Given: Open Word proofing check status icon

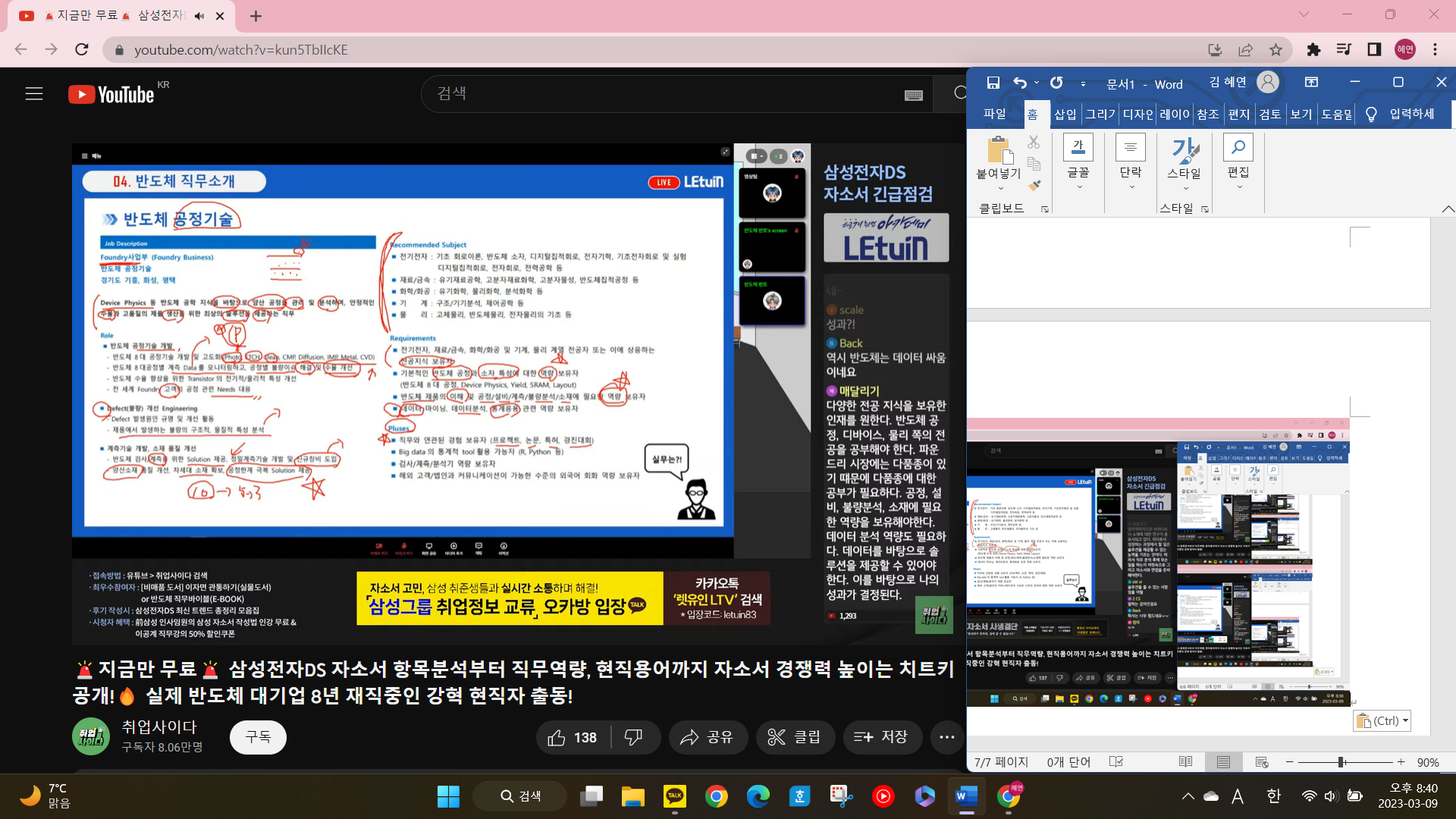Looking at the screenshot, I should pyautogui.click(x=1116, y=761).
